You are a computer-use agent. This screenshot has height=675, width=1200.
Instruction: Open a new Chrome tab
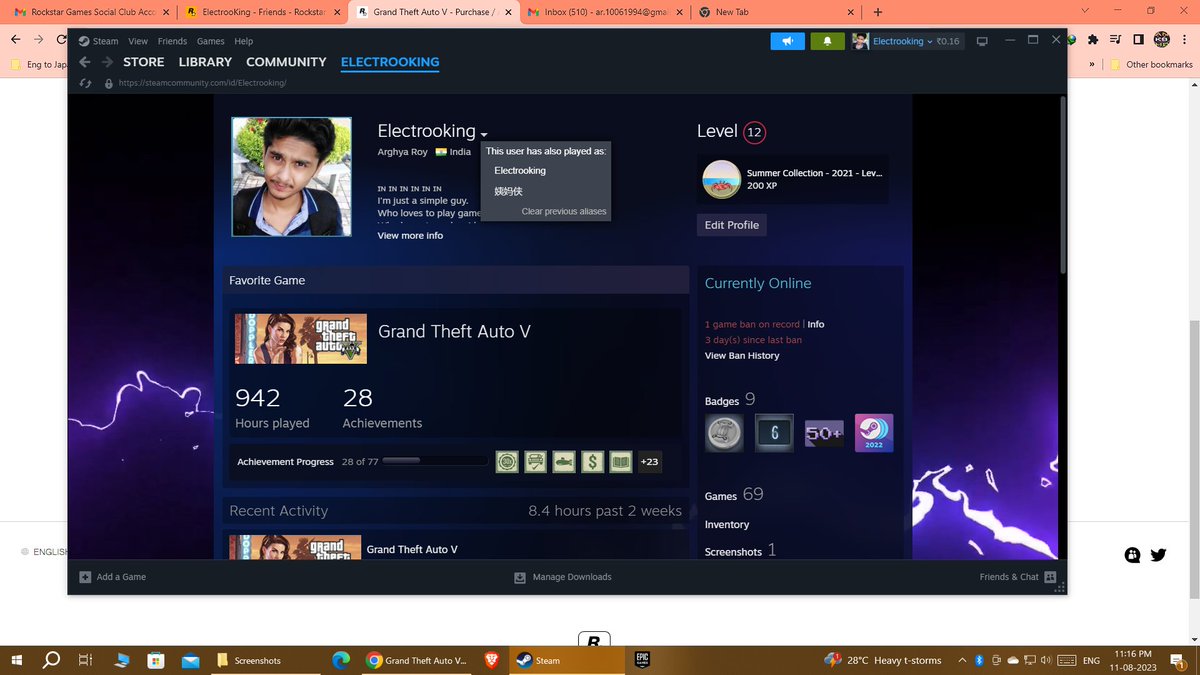pos(878,12)
